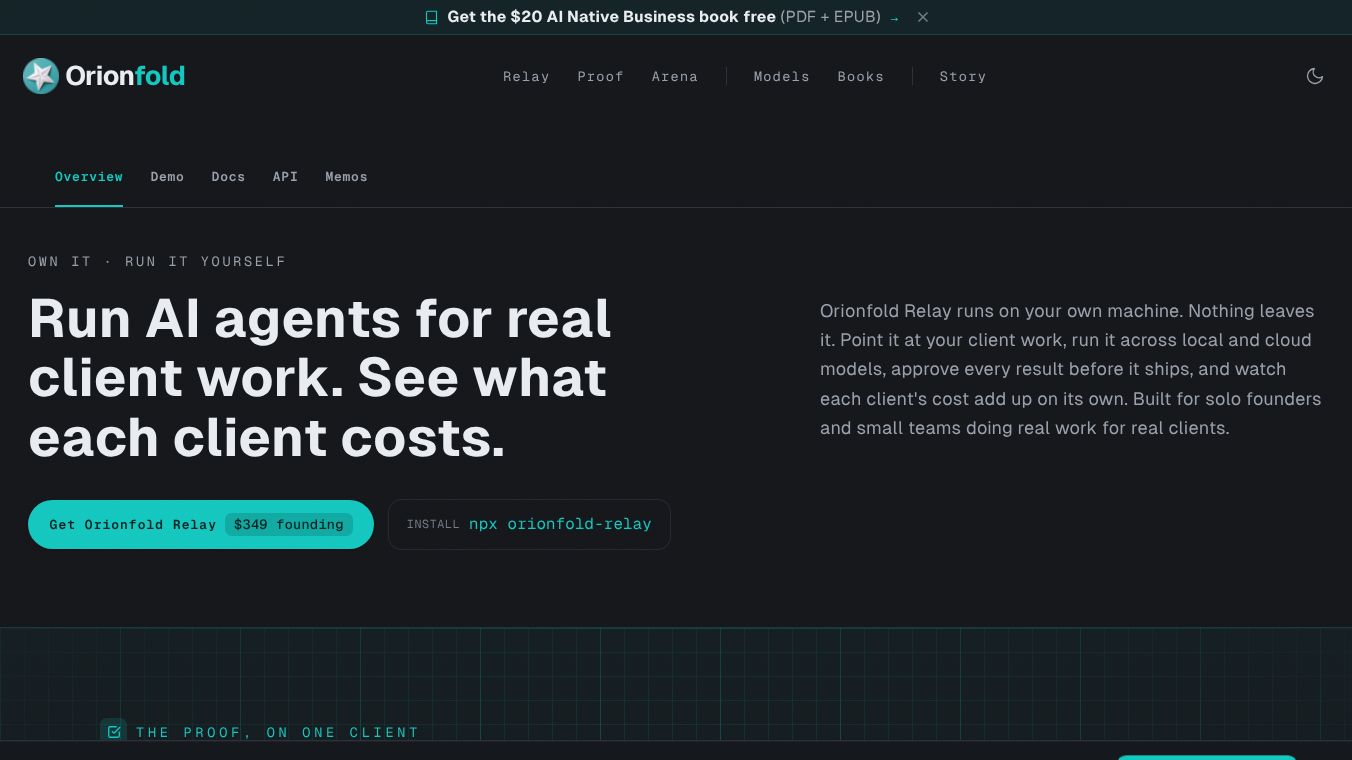Dismiss the free book banner

coord(923,17)
